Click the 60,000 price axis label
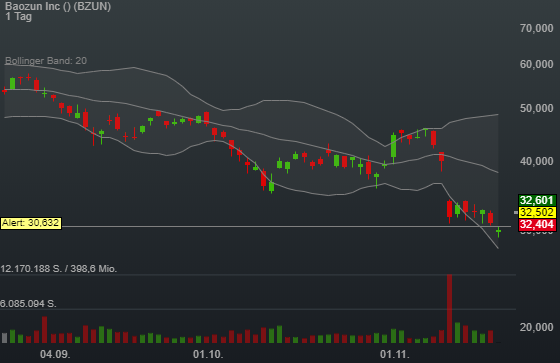560x363 pixels. (x=536, y=64)
